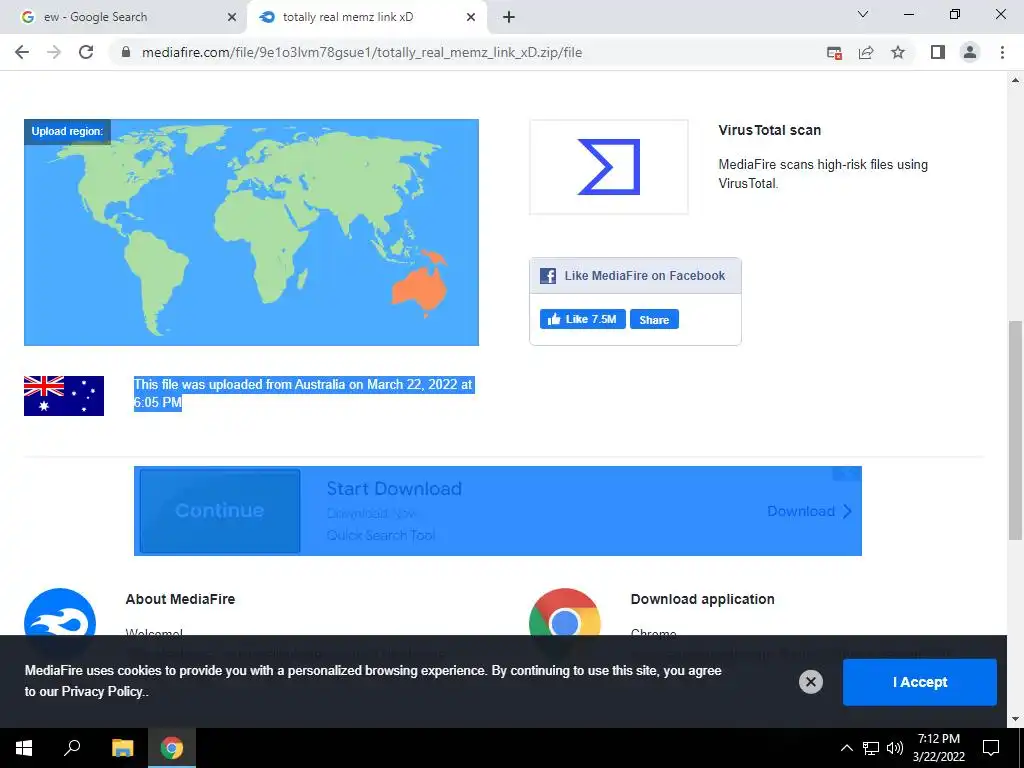The width and height of the screenshot is (1024, 768).
Task: Click the Australian flag image
Action: point(64,396)
